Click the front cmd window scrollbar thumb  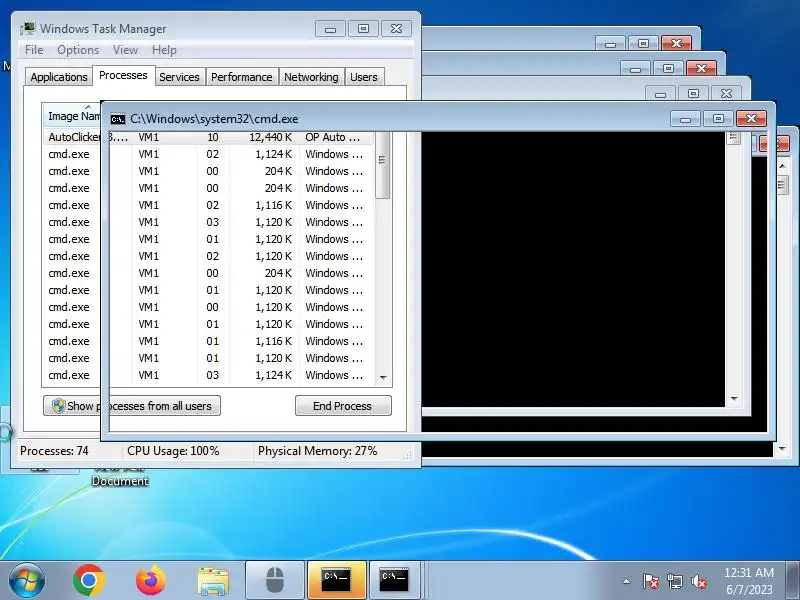734,137
